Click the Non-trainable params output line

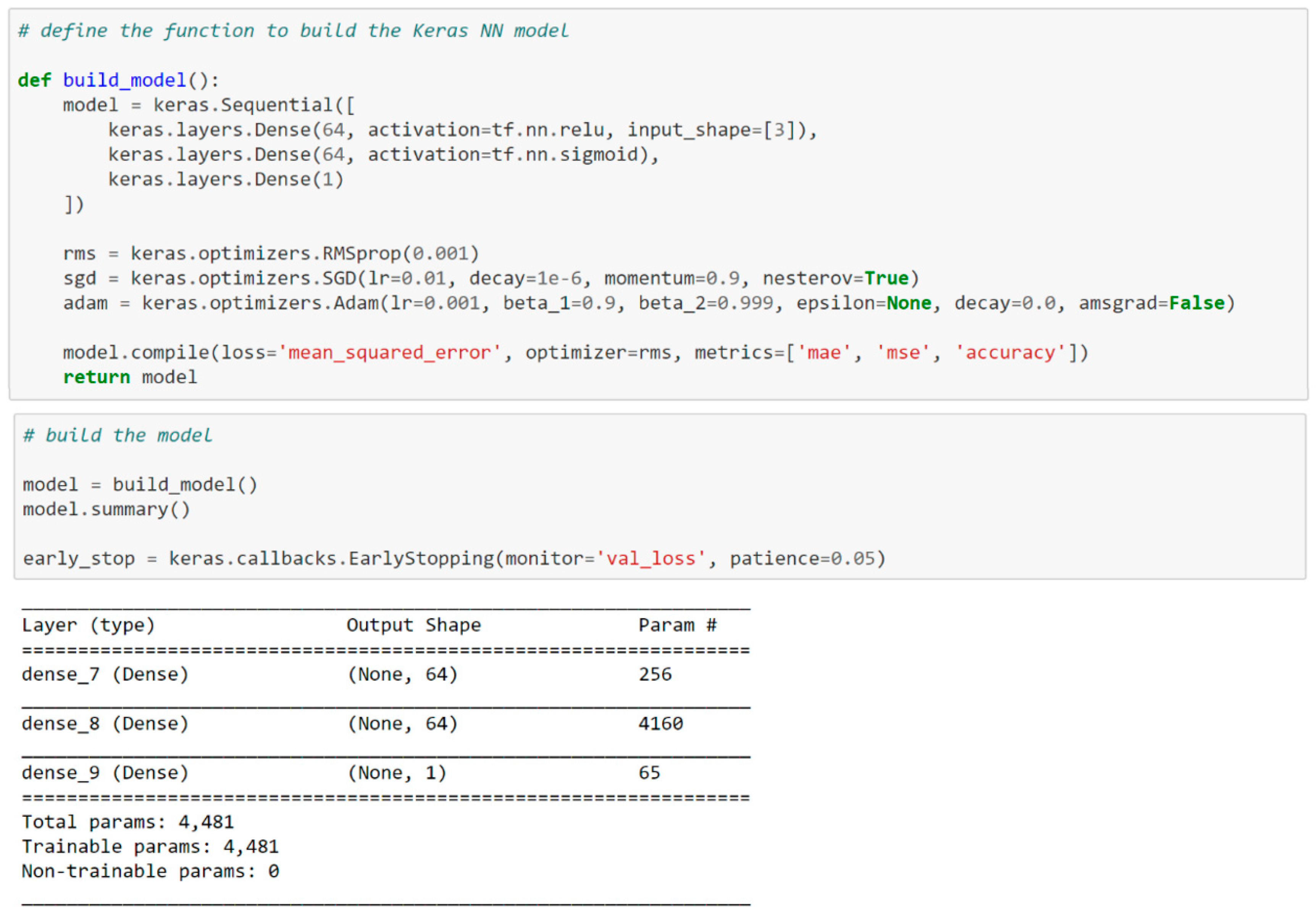[150, 871]
